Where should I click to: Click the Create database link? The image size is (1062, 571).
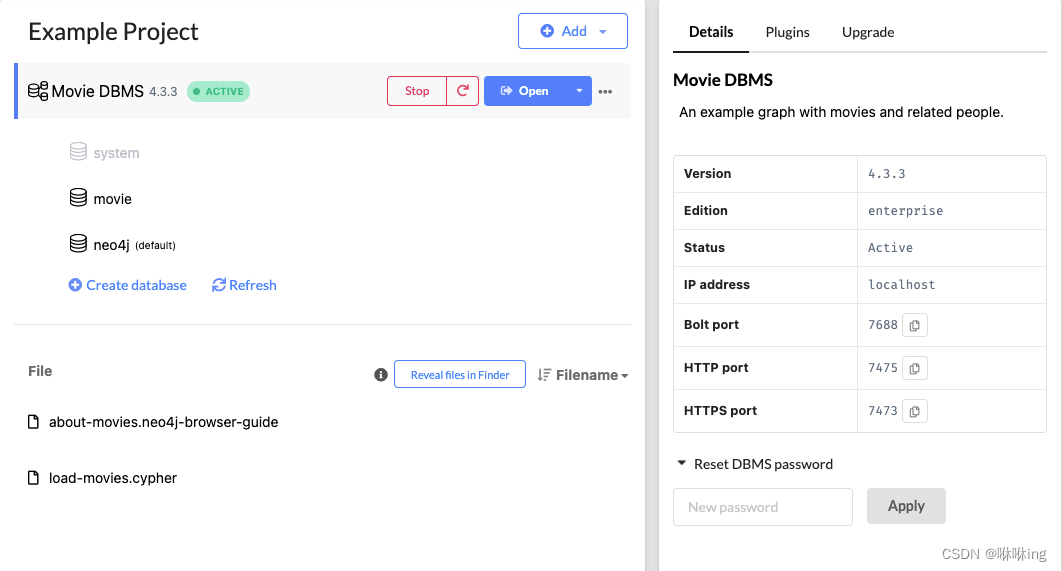pyautogui.click(x=127, y=285)
